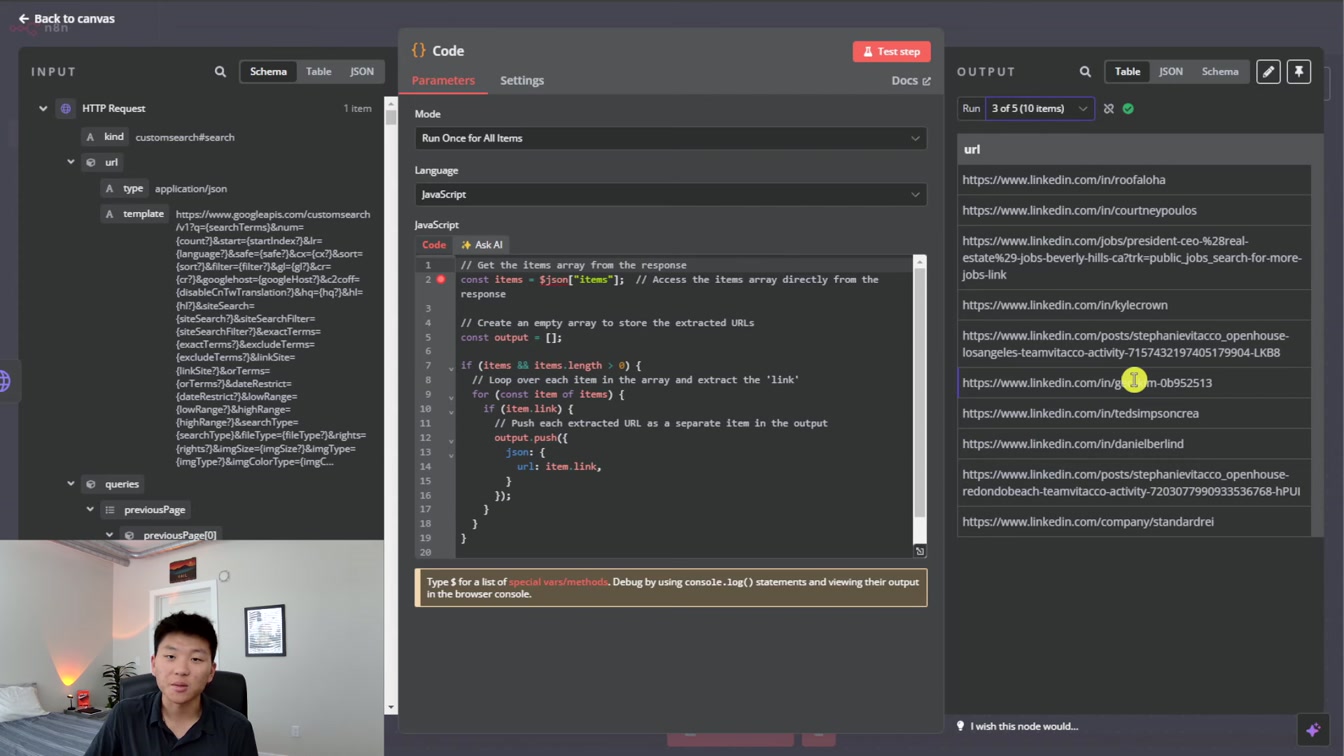1344x756 pixels.
Task: Select the danielberlind LinkedIn URL row
Action: click(x=1134, y=444)
